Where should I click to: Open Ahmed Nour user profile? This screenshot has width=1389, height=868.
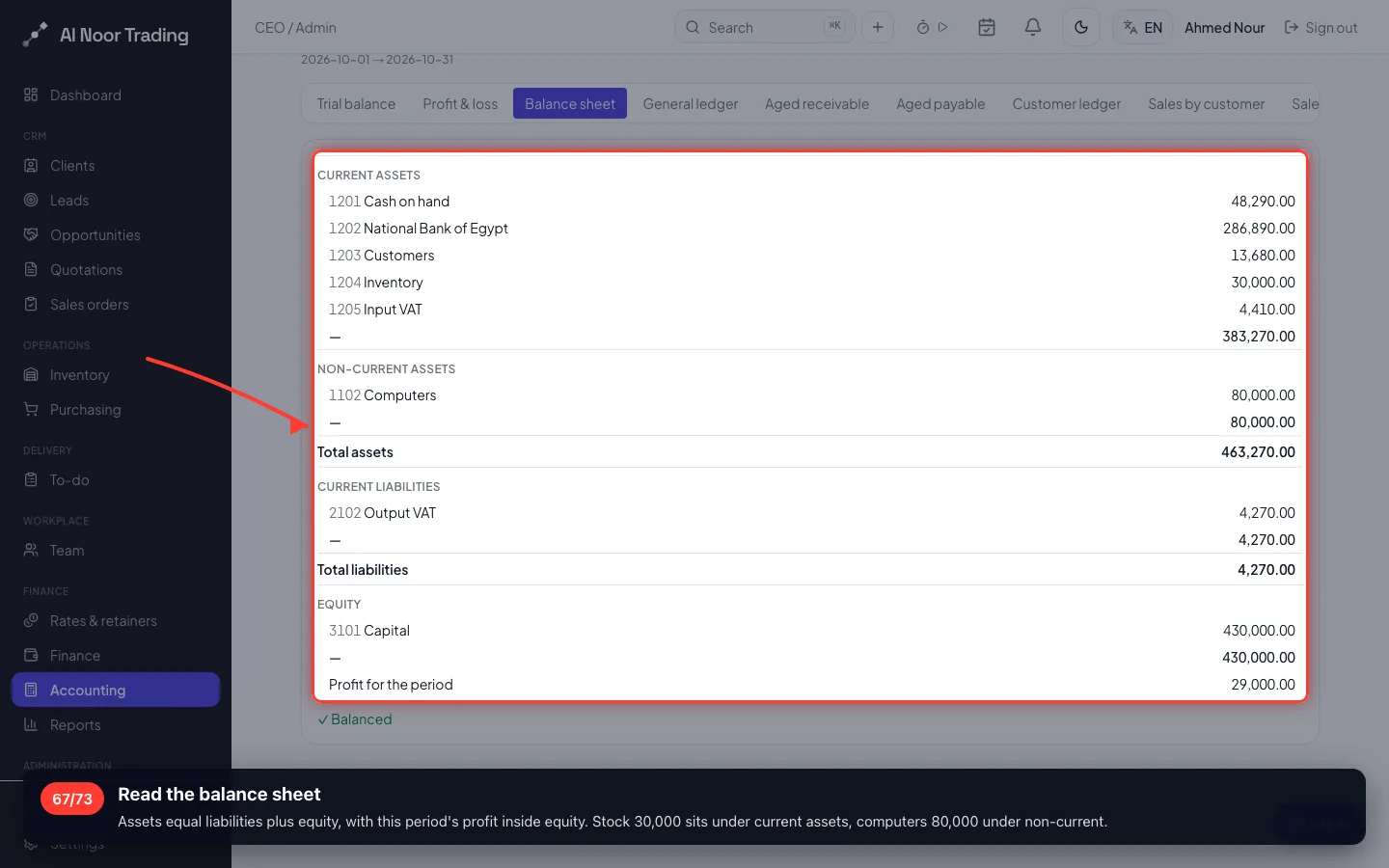[1224, 27]
